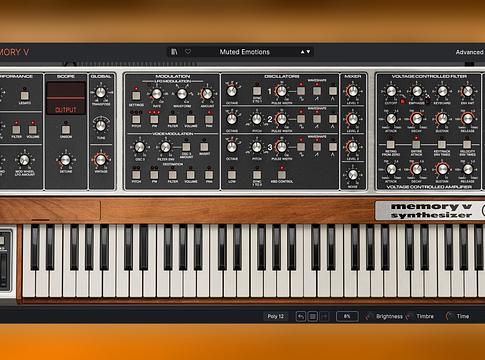Screen dimensions: 485x360
Task: Toggle the Unison button
Action: pyautogui.click(x=66, y=130)
